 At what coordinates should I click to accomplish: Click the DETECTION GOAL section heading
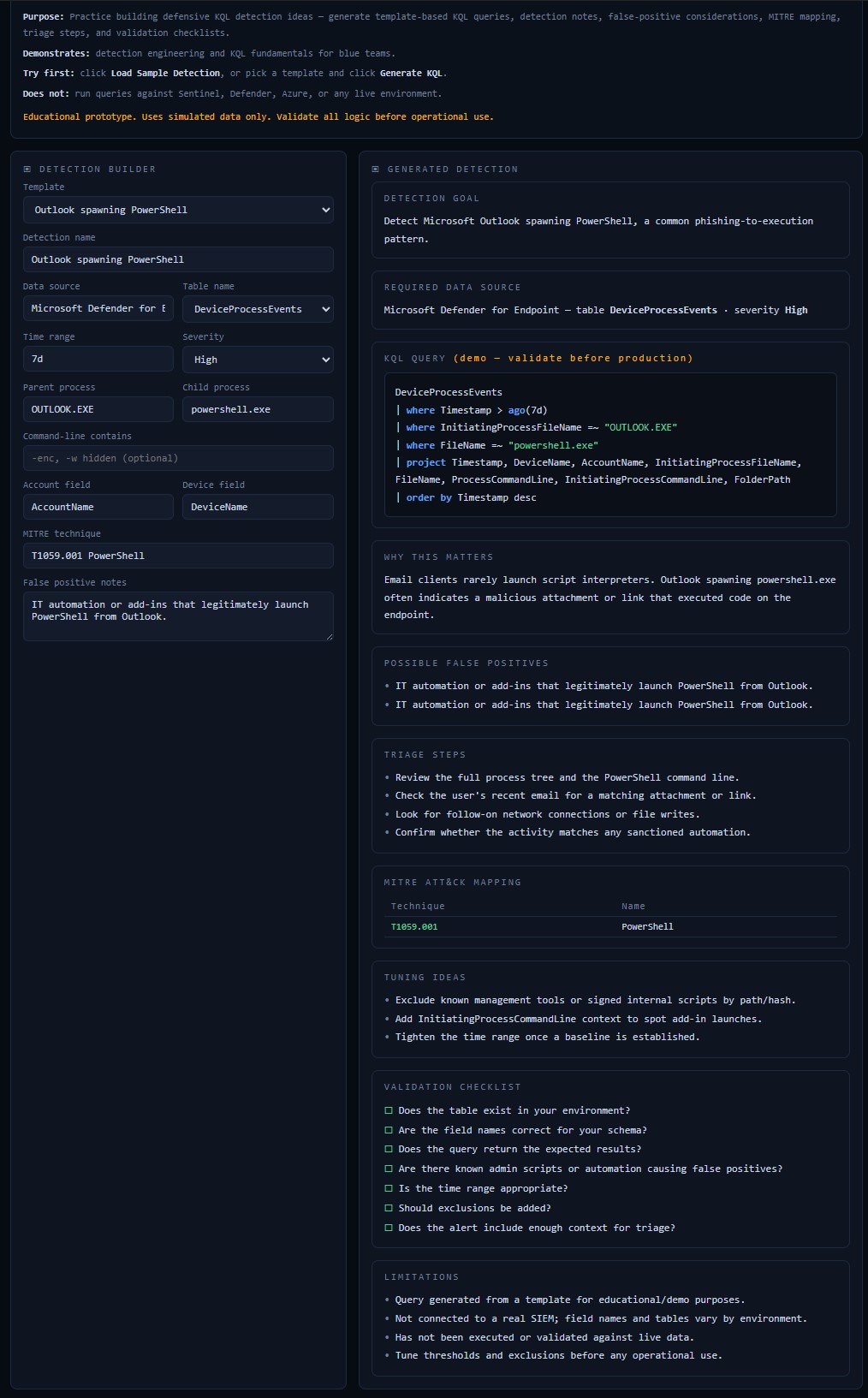coord(431,199)
